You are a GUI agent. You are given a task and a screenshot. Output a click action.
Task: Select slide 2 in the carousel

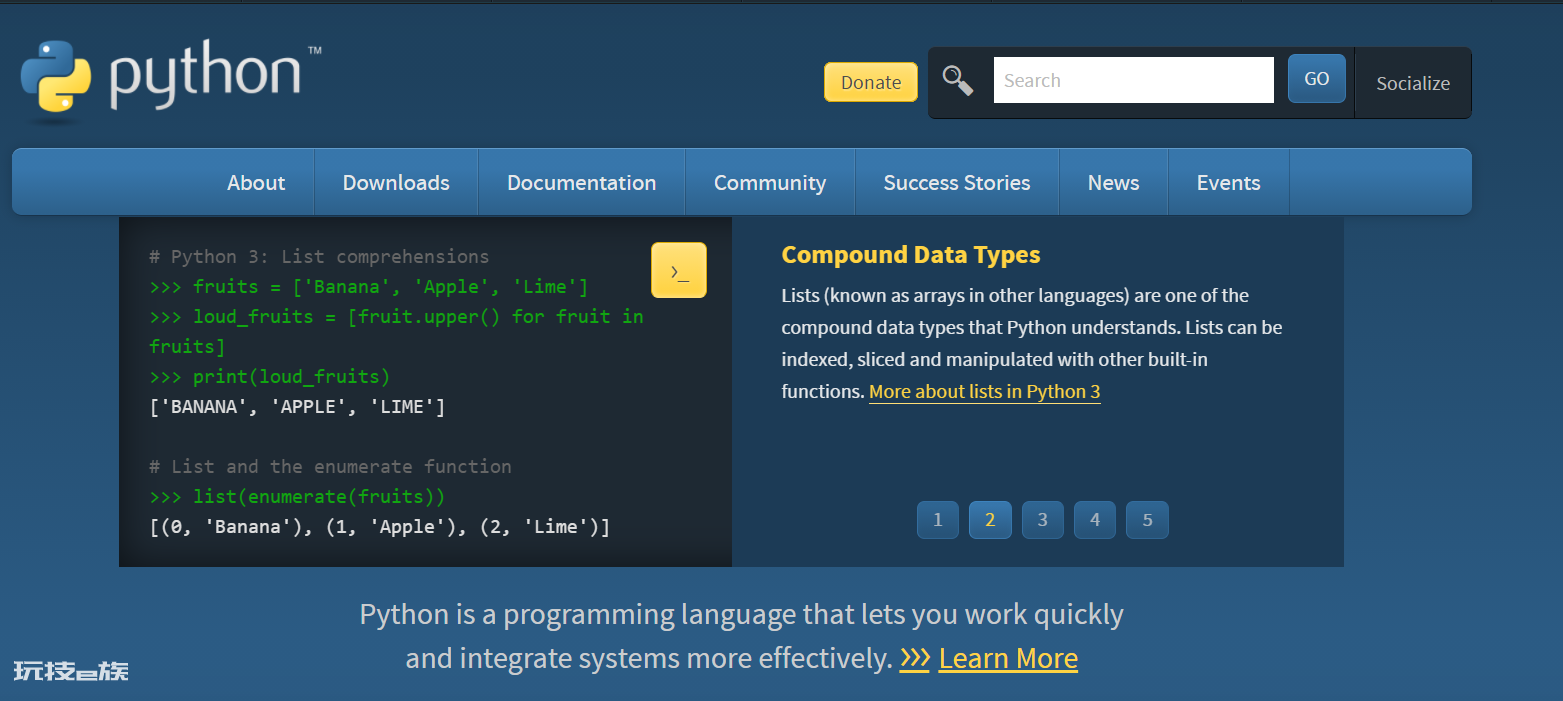coord(990,520)
